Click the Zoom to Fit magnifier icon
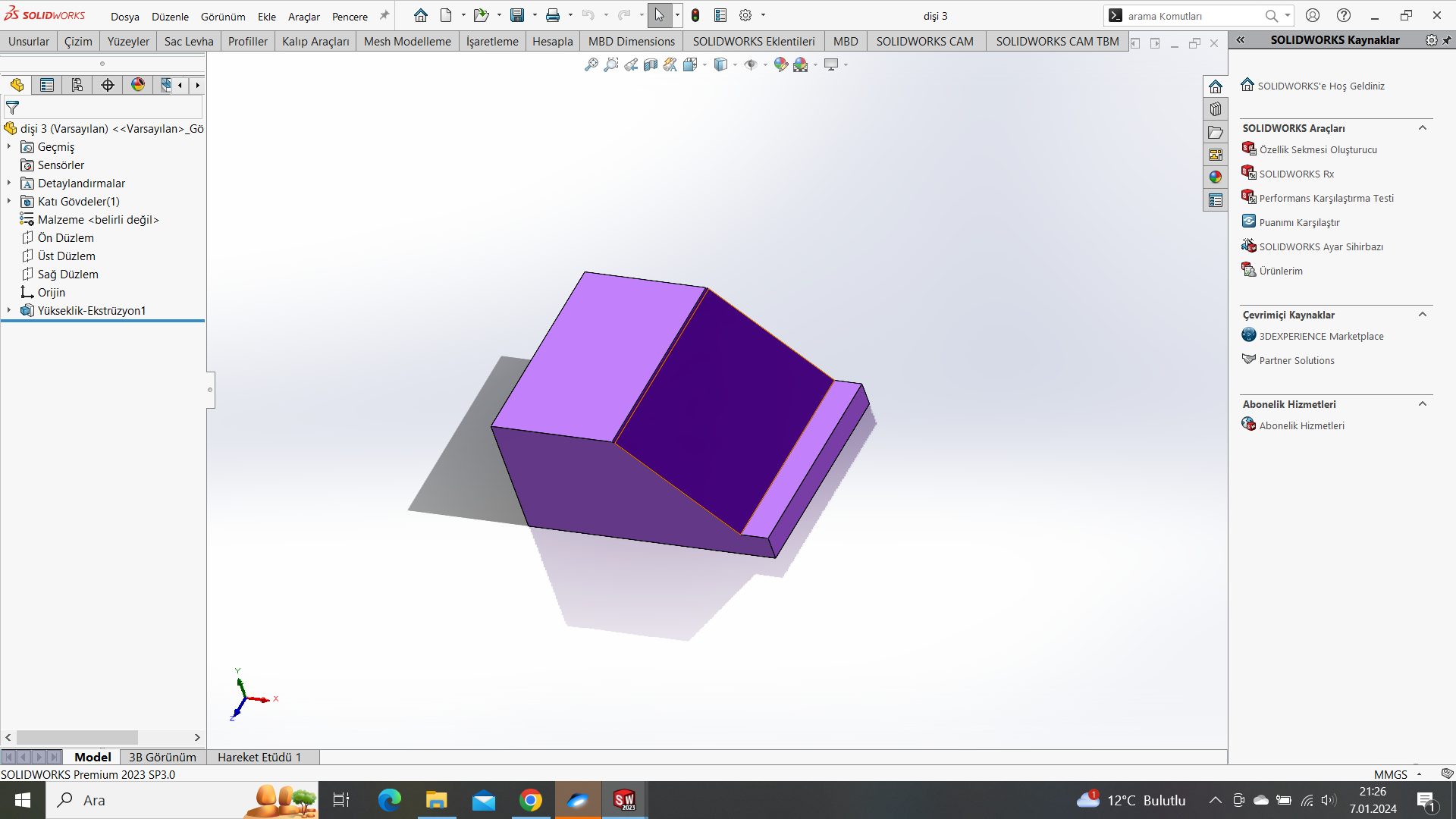This screenshot has height=819, width=1456. (591, 65)
